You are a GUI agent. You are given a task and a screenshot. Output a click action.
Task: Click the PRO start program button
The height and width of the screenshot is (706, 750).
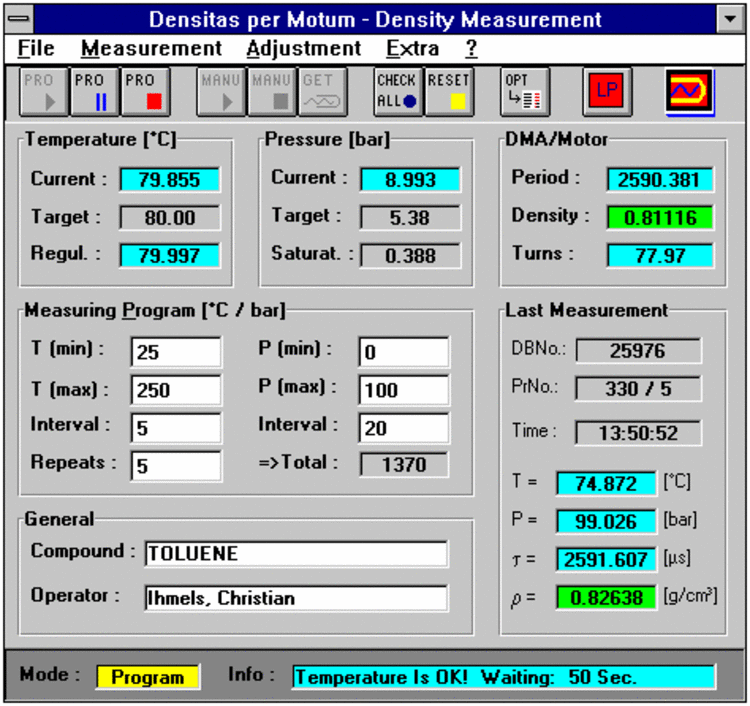point(42,91)
